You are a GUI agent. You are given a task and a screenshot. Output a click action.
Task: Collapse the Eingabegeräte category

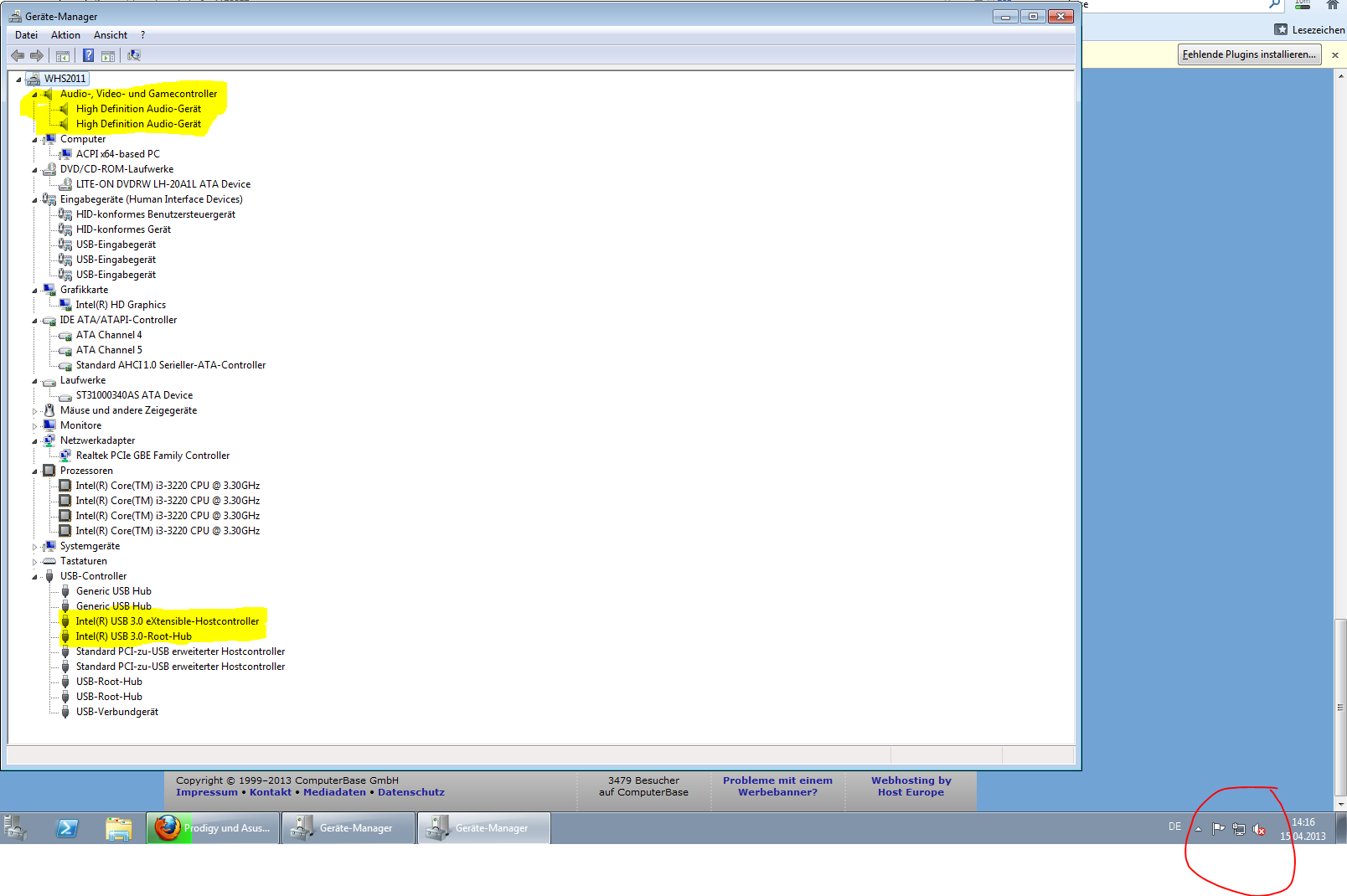click(34, 200)
